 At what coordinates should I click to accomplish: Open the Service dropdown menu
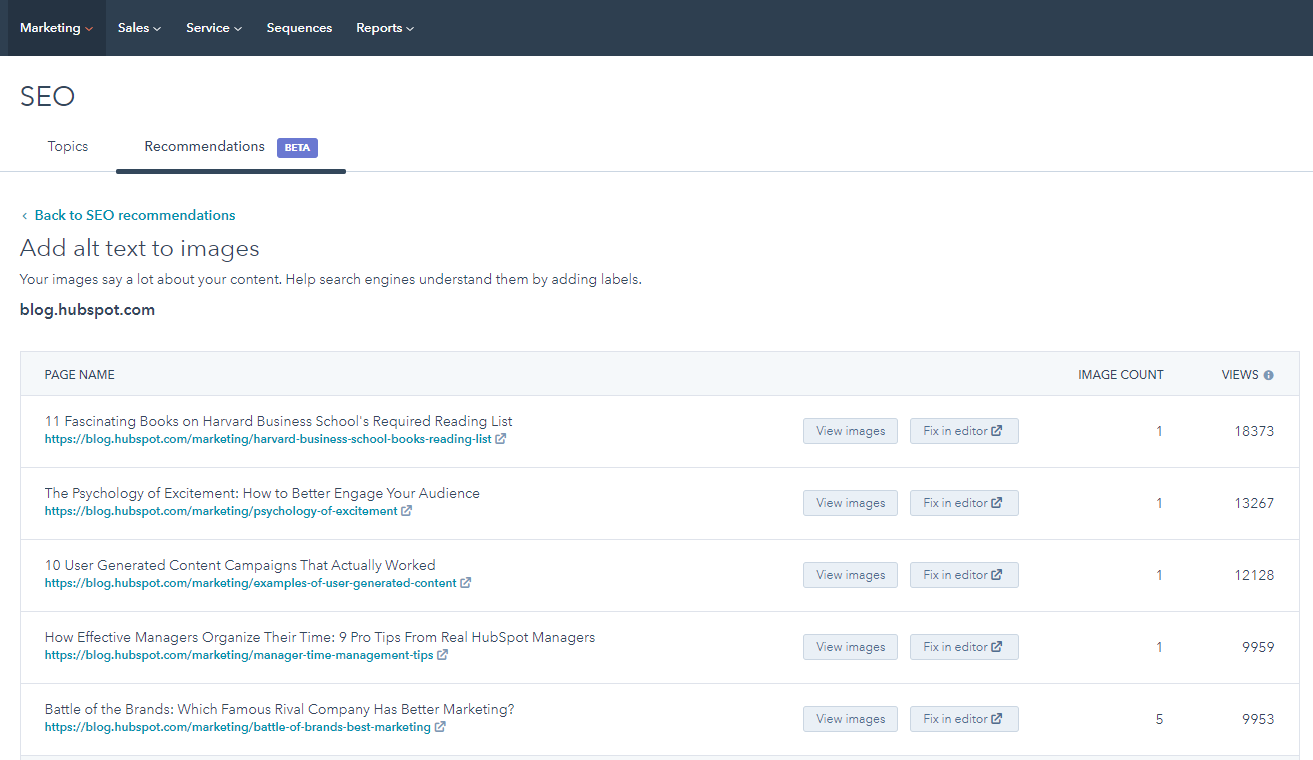pyautogui.click(x=214, y=28)
